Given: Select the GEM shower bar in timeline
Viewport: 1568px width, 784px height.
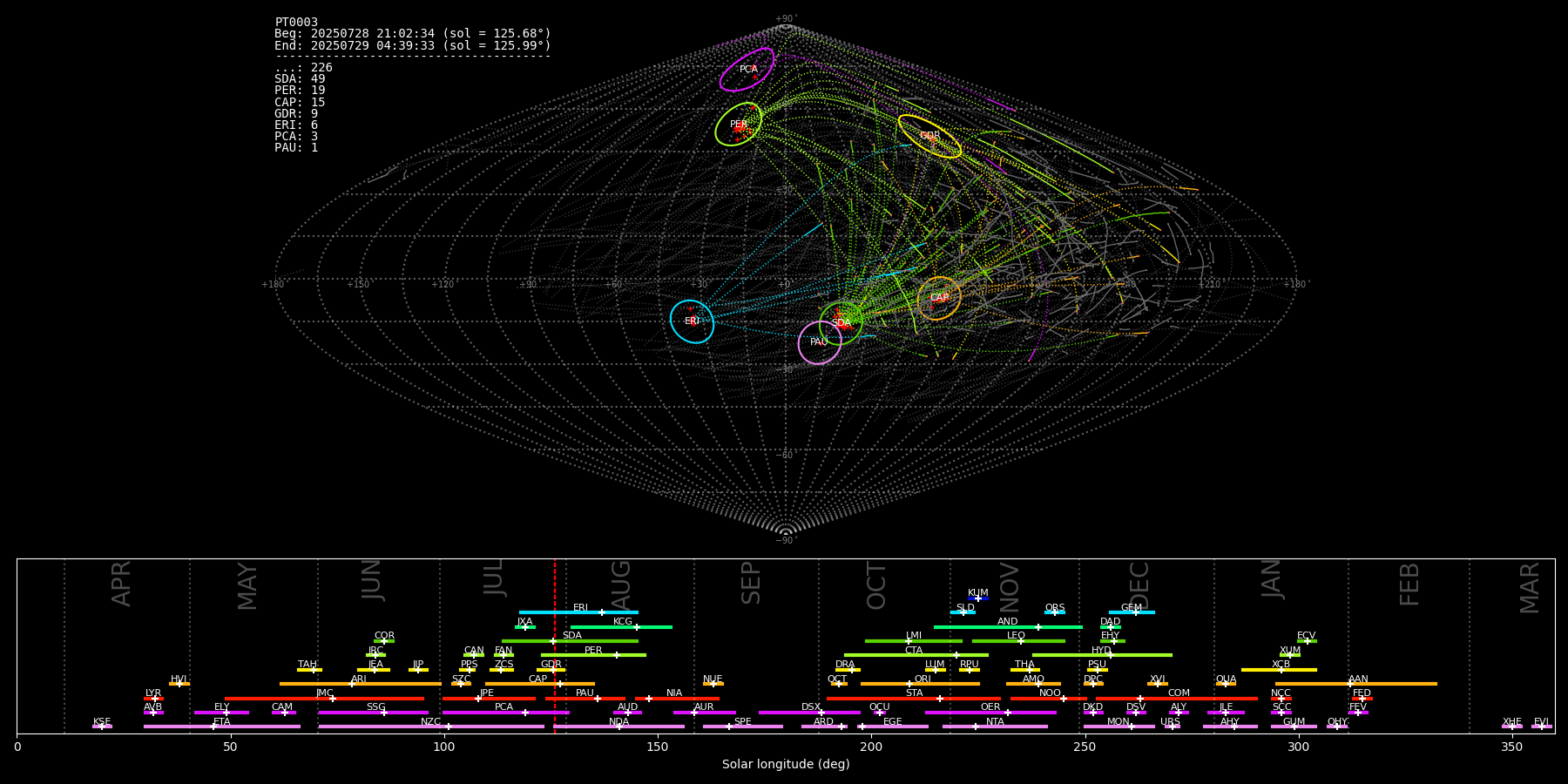Looking at the screenshot, I should coord(1132,612).
